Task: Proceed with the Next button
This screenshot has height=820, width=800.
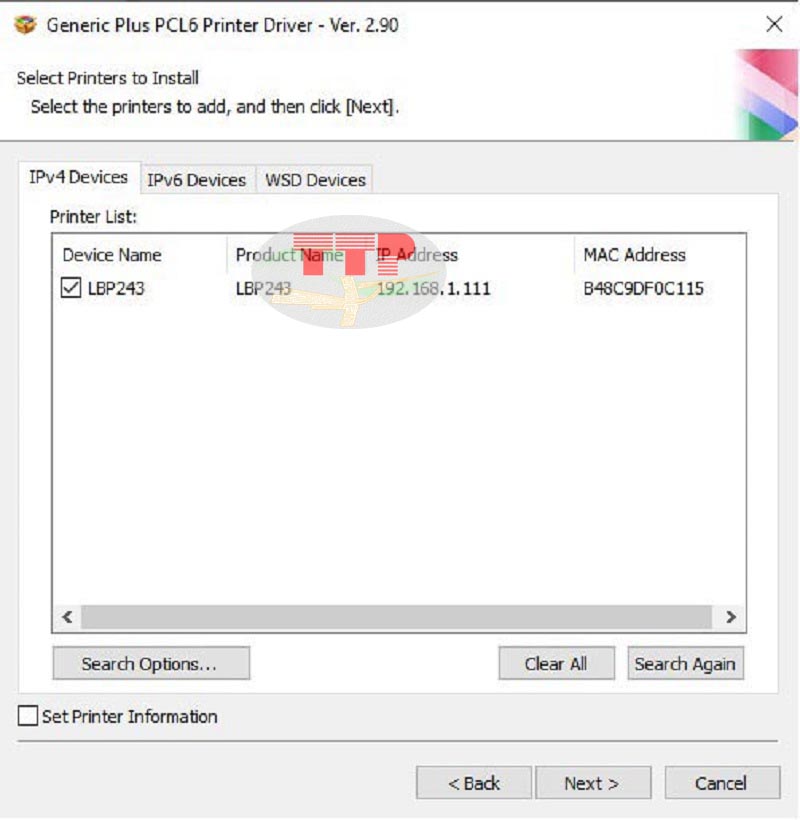Action: coord(593,783)
